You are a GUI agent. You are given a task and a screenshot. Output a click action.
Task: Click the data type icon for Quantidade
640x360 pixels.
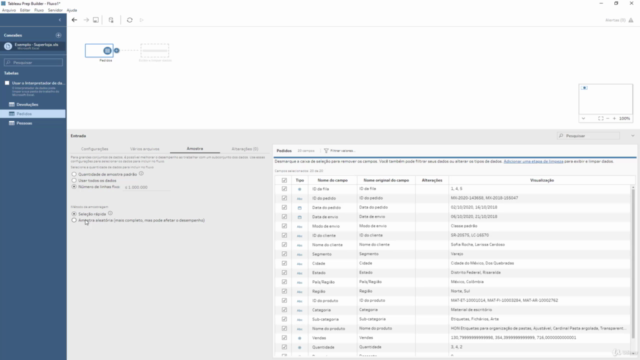click(x=300, y=347)
